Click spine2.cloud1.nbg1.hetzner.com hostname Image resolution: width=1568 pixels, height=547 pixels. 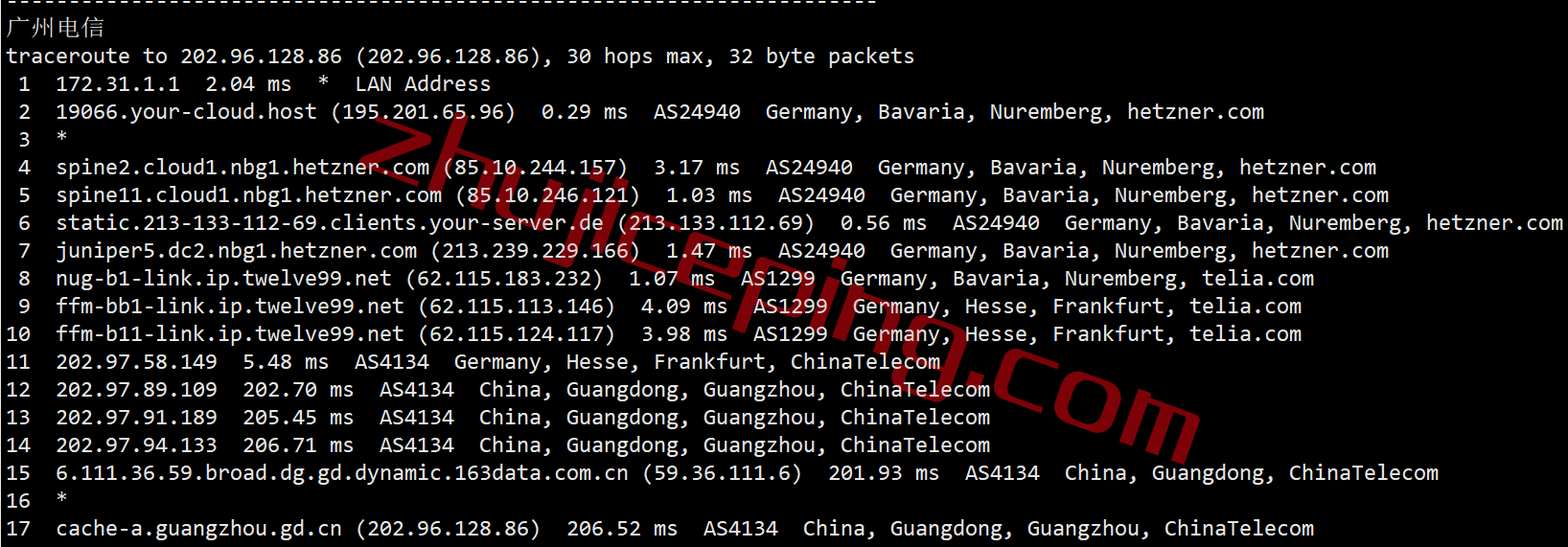point(242,168)
